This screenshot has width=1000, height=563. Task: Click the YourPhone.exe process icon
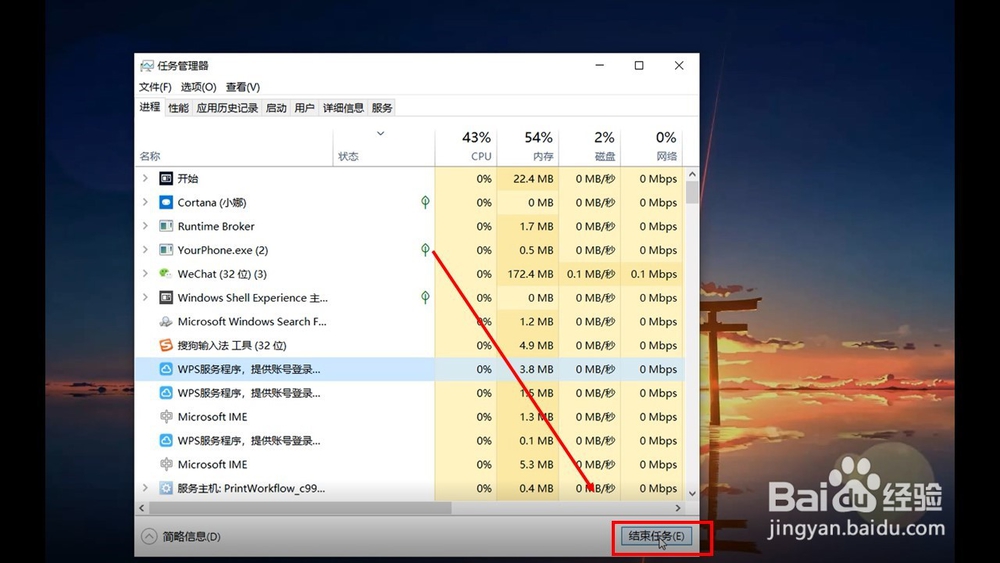[x=166, y=250]
